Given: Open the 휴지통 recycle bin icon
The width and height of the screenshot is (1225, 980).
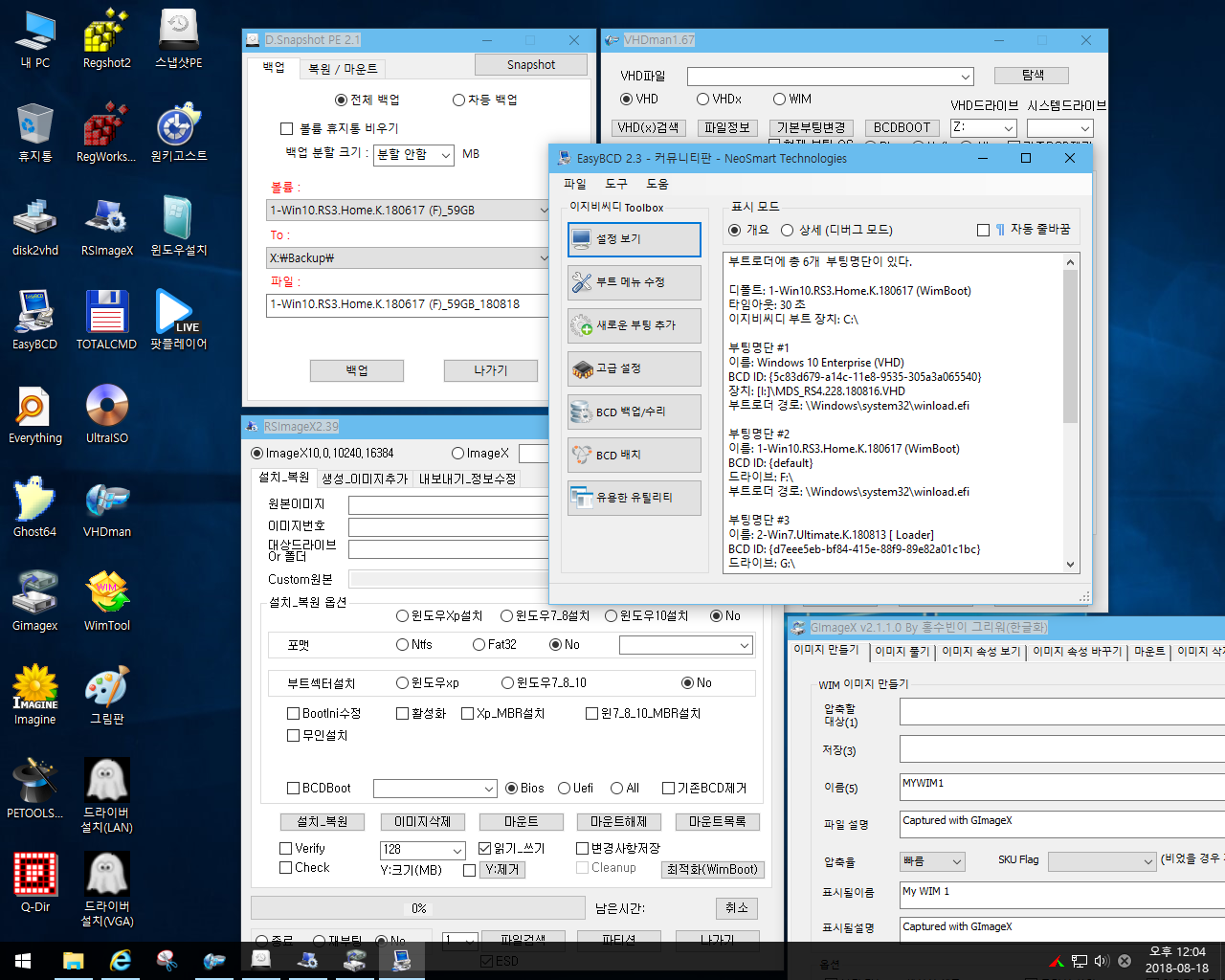Looking at the screenshot, I should tap(35, 133).
